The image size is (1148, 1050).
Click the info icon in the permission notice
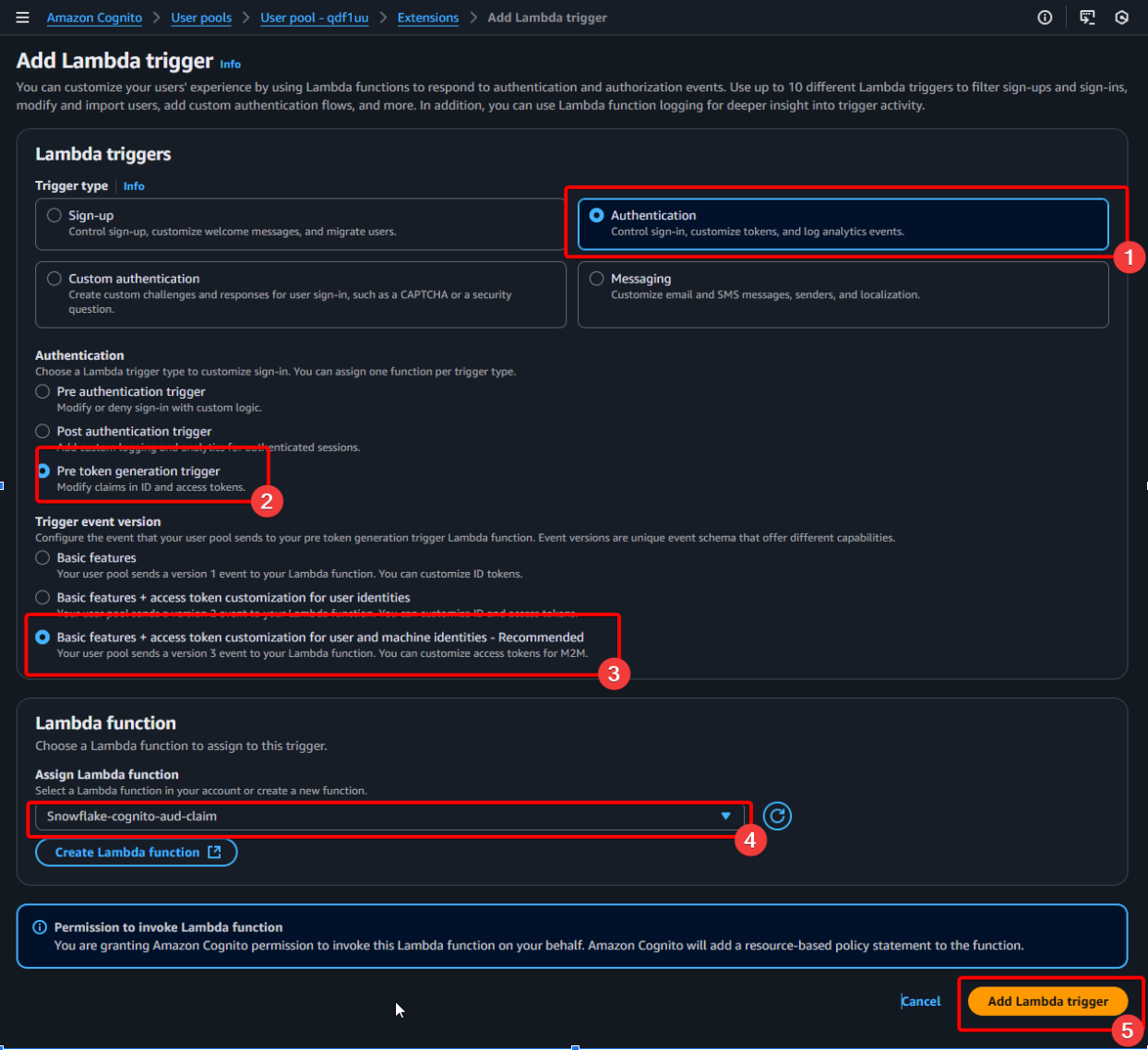[40, 927]
